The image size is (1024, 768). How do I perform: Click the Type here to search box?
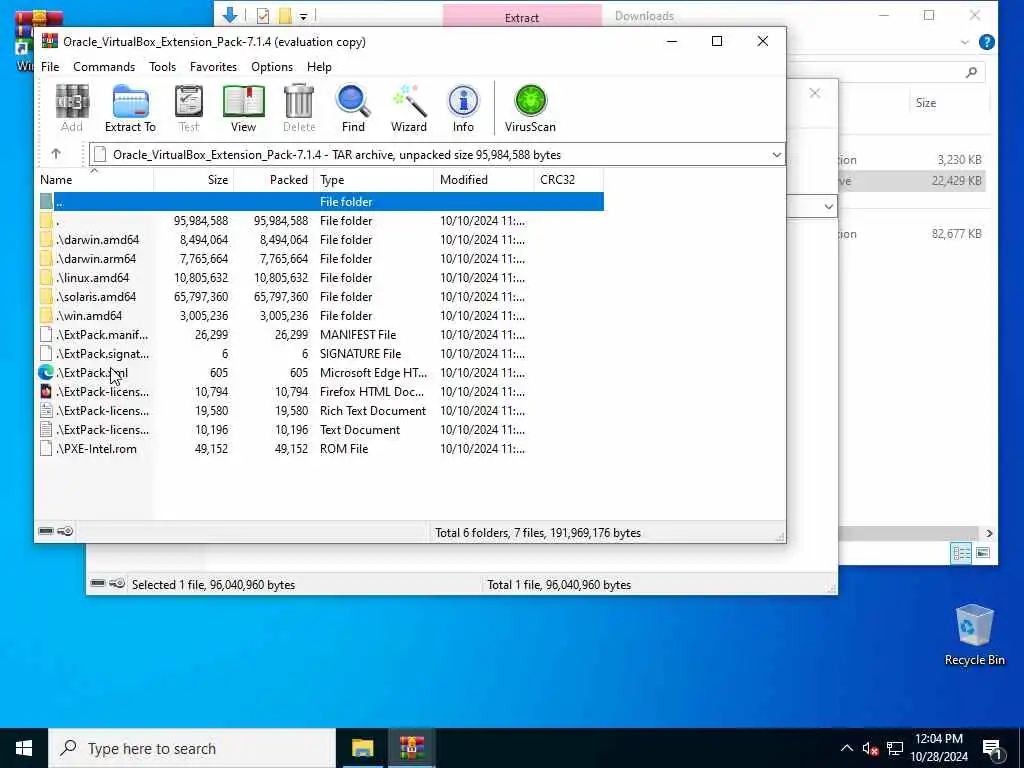(x=192, y=748)
